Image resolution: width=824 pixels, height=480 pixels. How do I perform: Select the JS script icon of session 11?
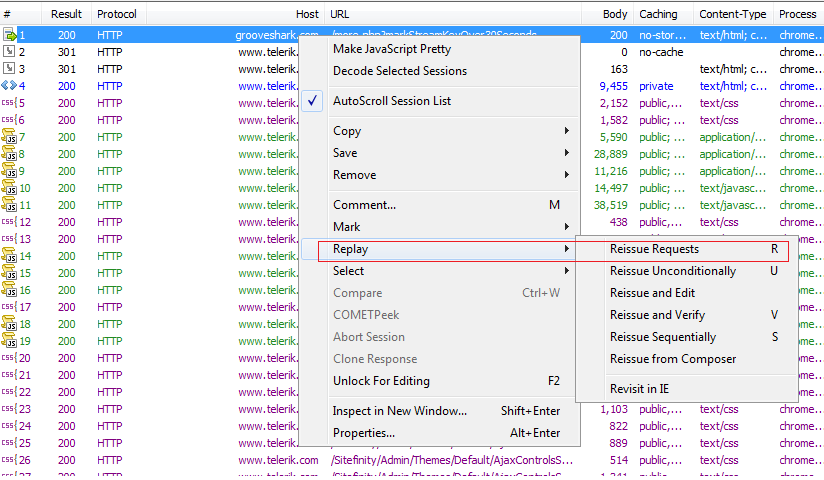(x=9, y=205)
